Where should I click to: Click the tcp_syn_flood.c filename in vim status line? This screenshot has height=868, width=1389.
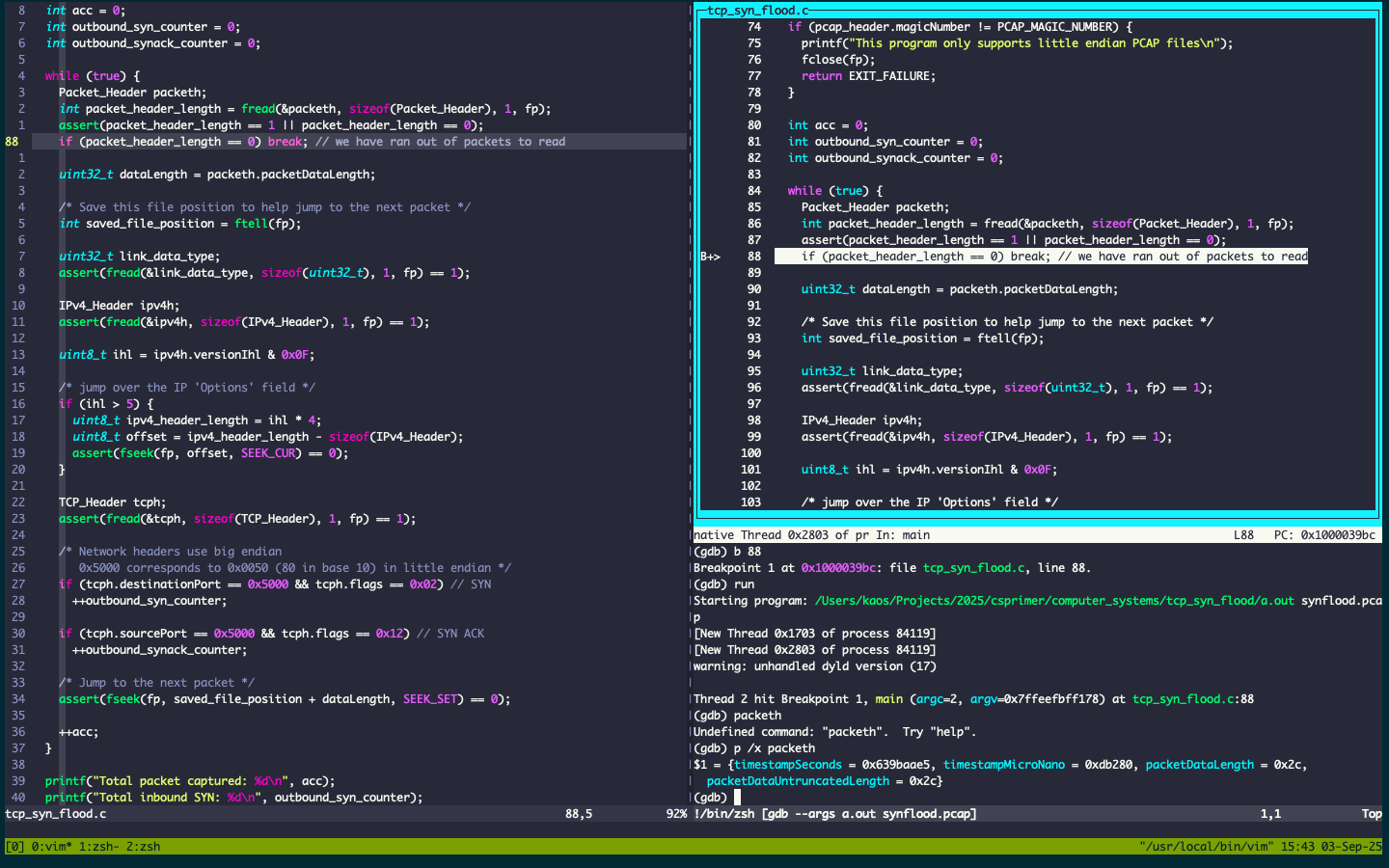[x=56, y=814]
